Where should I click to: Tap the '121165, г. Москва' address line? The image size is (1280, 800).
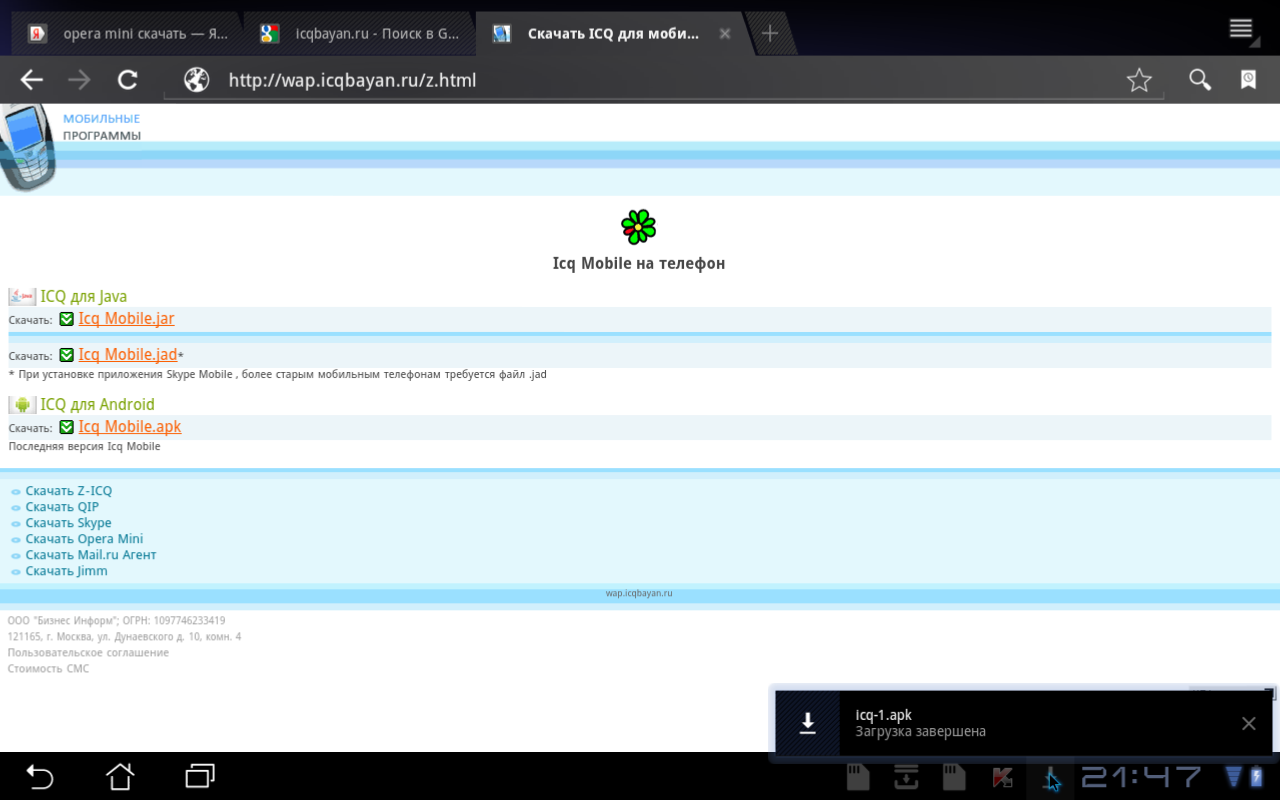pyautogui.click(x=124, y=637)
